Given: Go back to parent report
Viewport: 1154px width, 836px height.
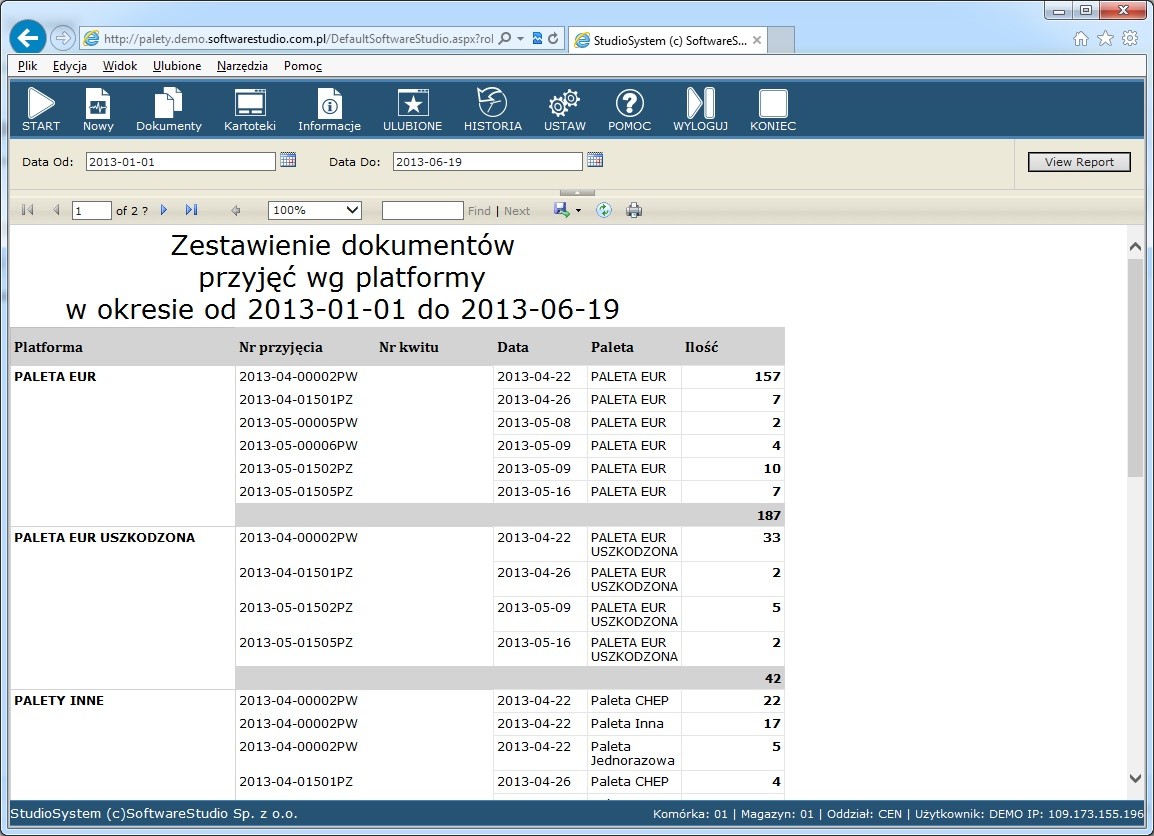Looking at the screenshot, I should coord(236,210).
